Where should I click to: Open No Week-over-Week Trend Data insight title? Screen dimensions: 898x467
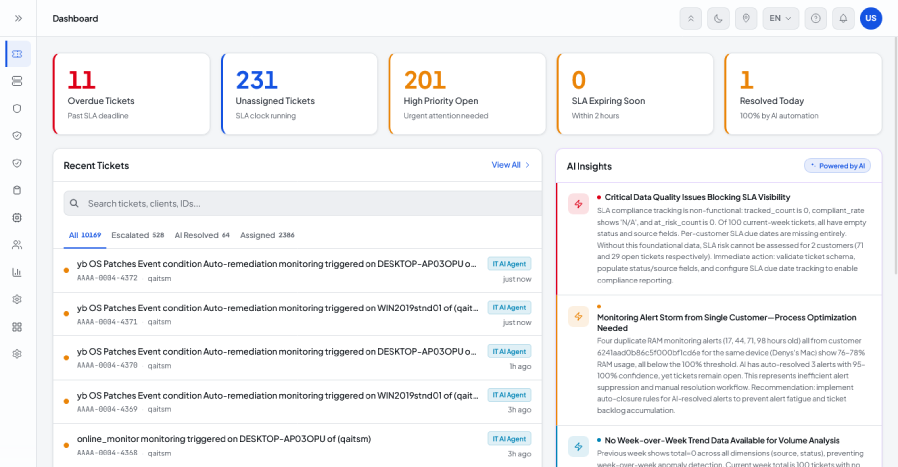point(722,440)
